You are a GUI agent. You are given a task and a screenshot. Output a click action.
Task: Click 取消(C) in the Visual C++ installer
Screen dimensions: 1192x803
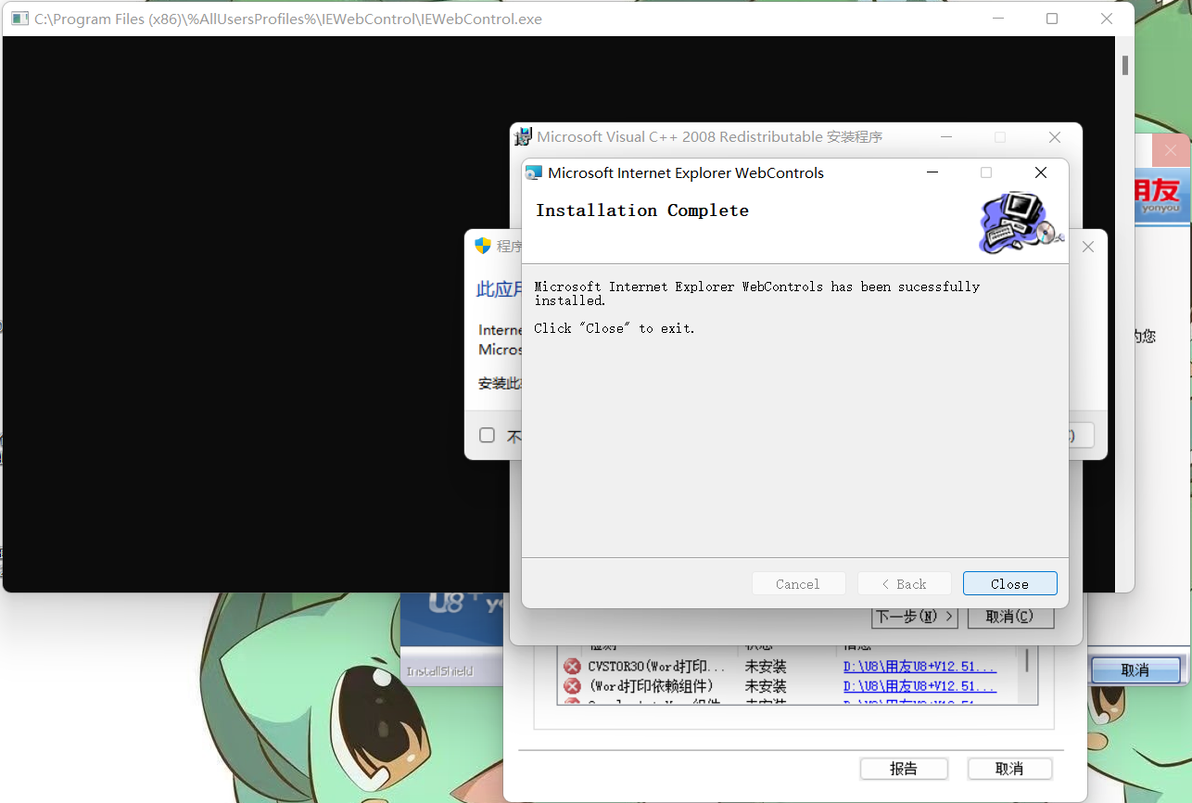click(1010, 617)
